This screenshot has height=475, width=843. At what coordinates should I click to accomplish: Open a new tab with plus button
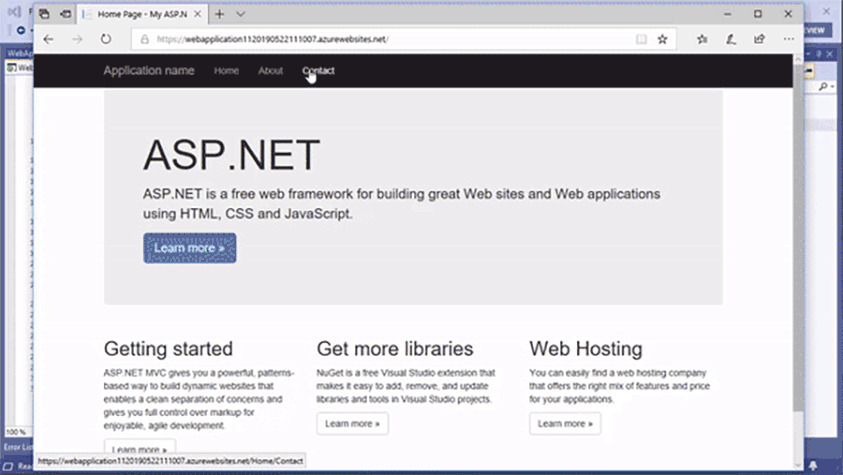click(x=220, y=14)
